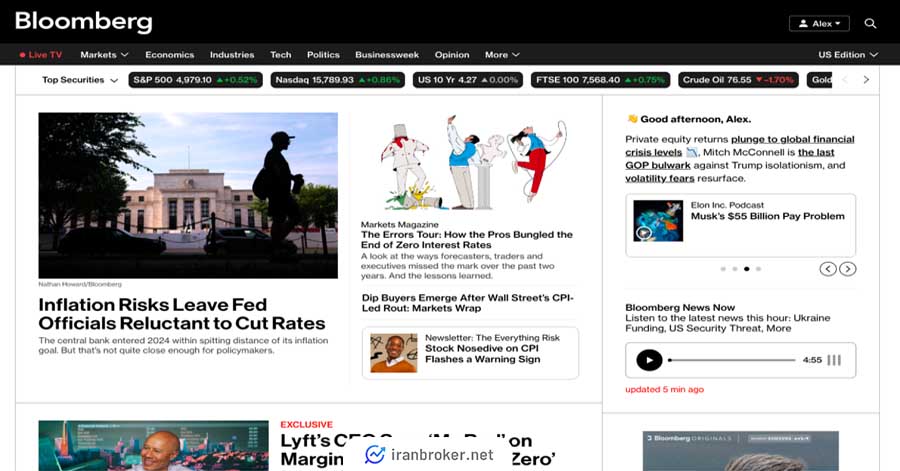900x471 pixels.
Task: Open Musk's $55 Billion Pay Problem
Action: 767,216
